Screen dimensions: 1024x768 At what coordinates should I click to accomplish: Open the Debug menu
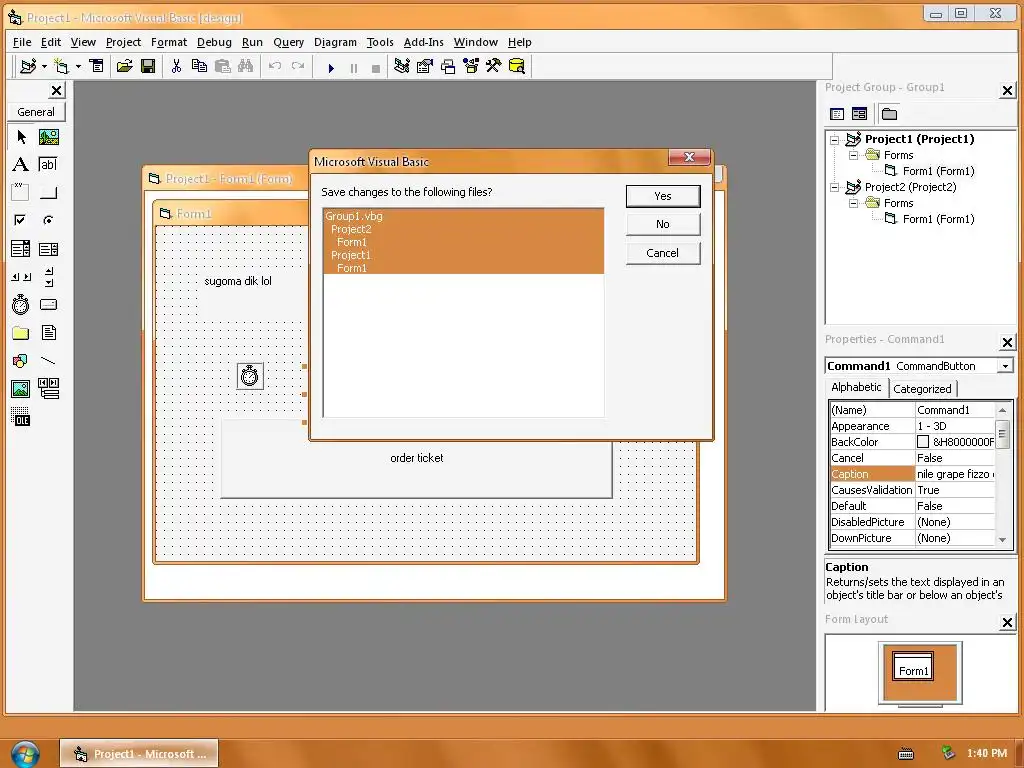[x=214, y=42]
